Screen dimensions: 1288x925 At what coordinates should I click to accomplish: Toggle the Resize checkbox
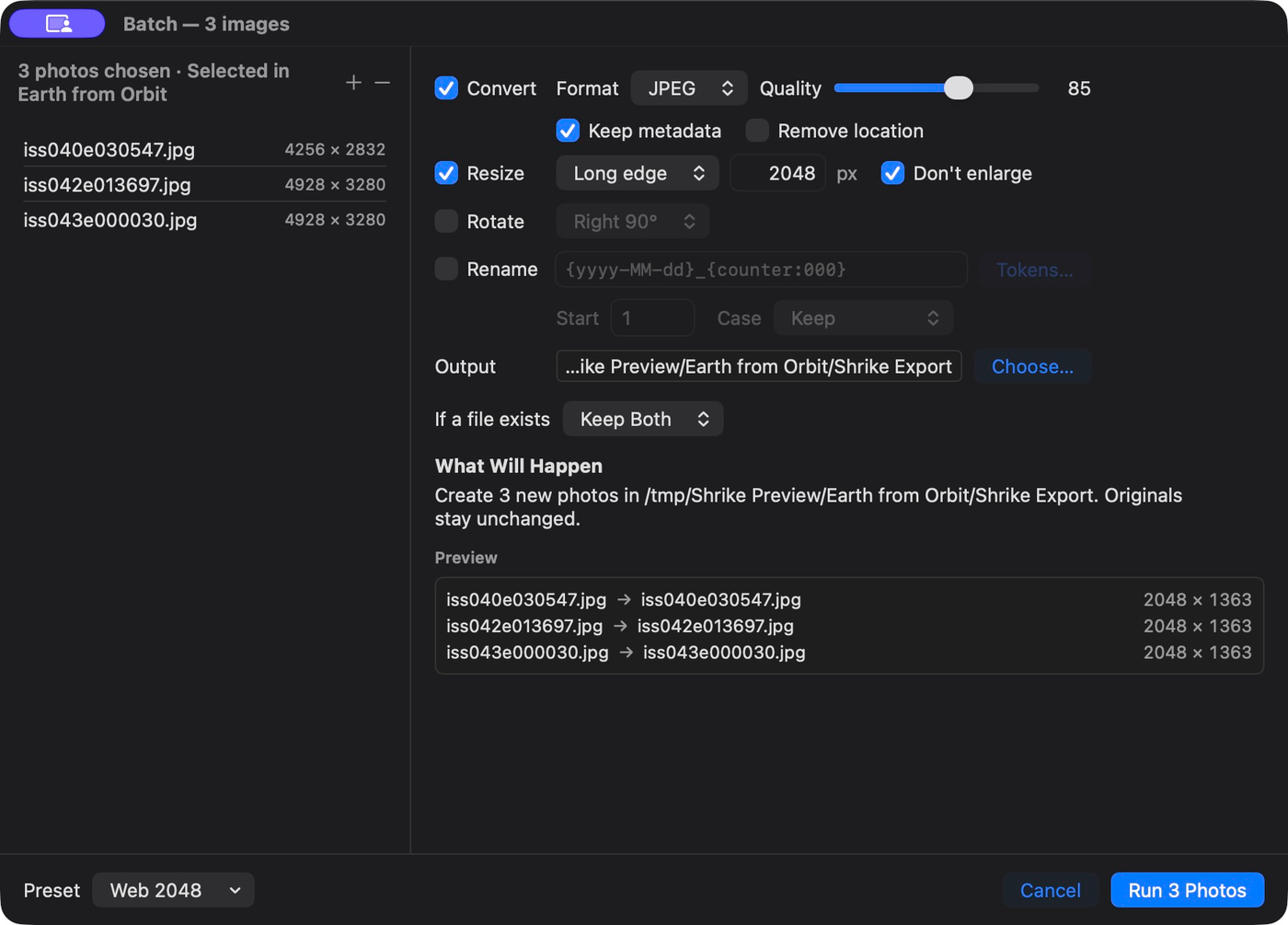446,173
